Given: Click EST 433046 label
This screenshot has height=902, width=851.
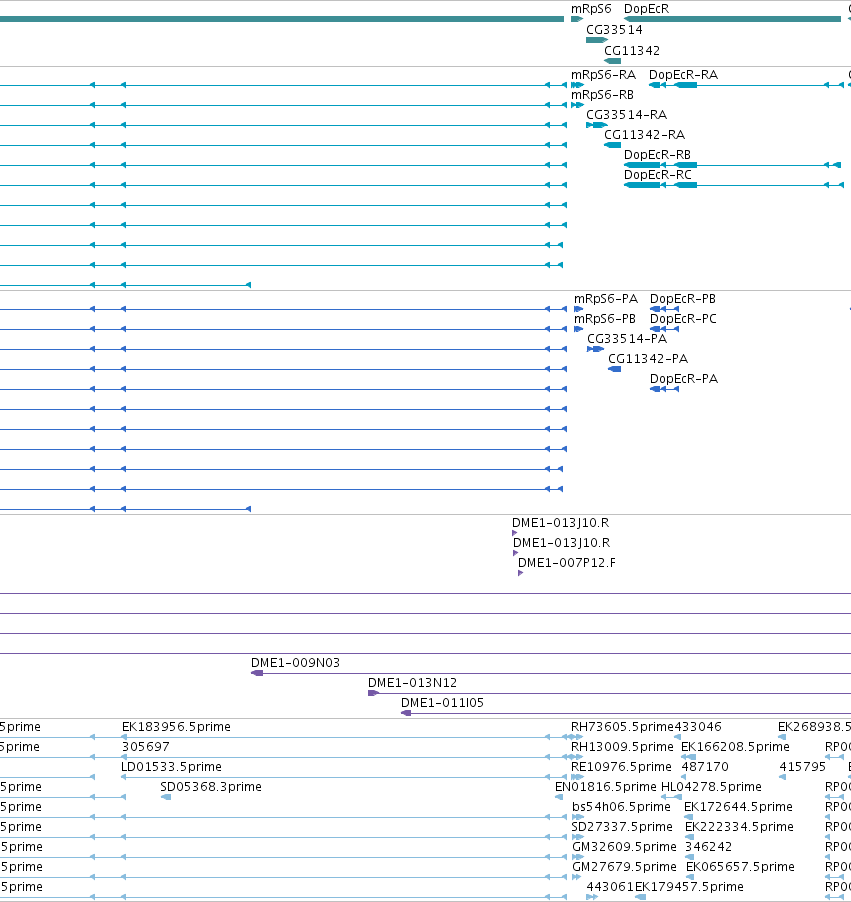Looking at the screenshot, I should (697, 727).
